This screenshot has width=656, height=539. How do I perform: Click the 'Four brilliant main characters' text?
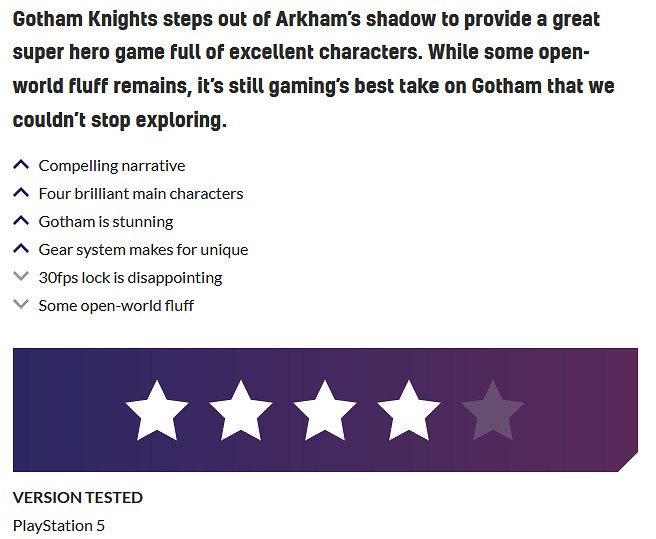coord(141,194)
